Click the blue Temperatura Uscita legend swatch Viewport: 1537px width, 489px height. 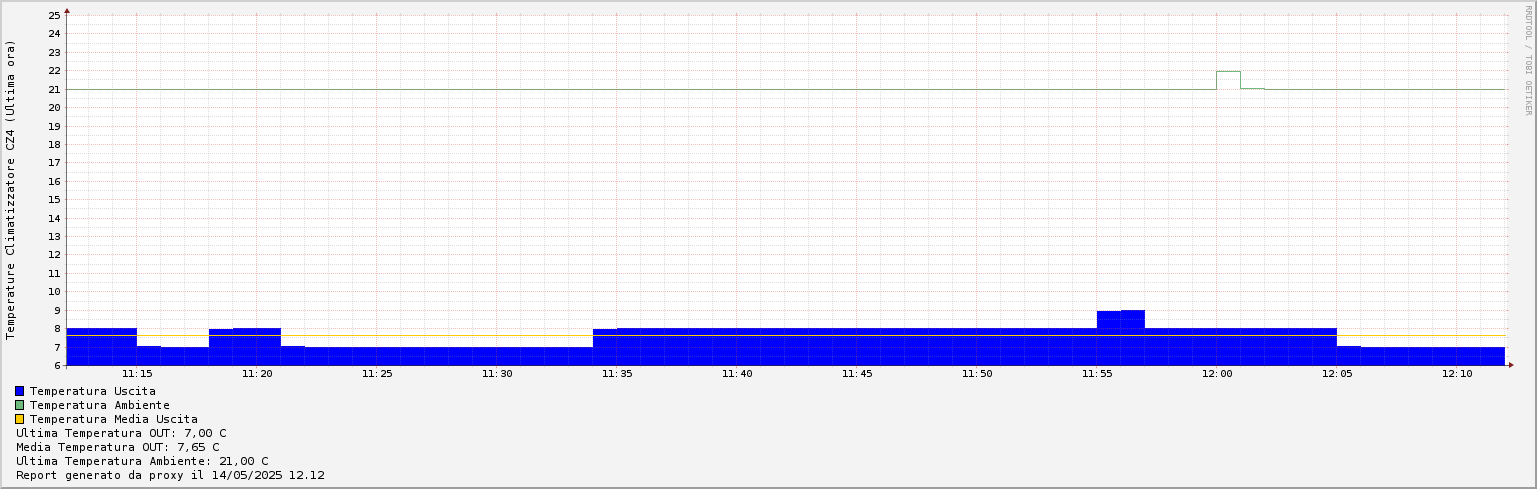pos(19,391)
